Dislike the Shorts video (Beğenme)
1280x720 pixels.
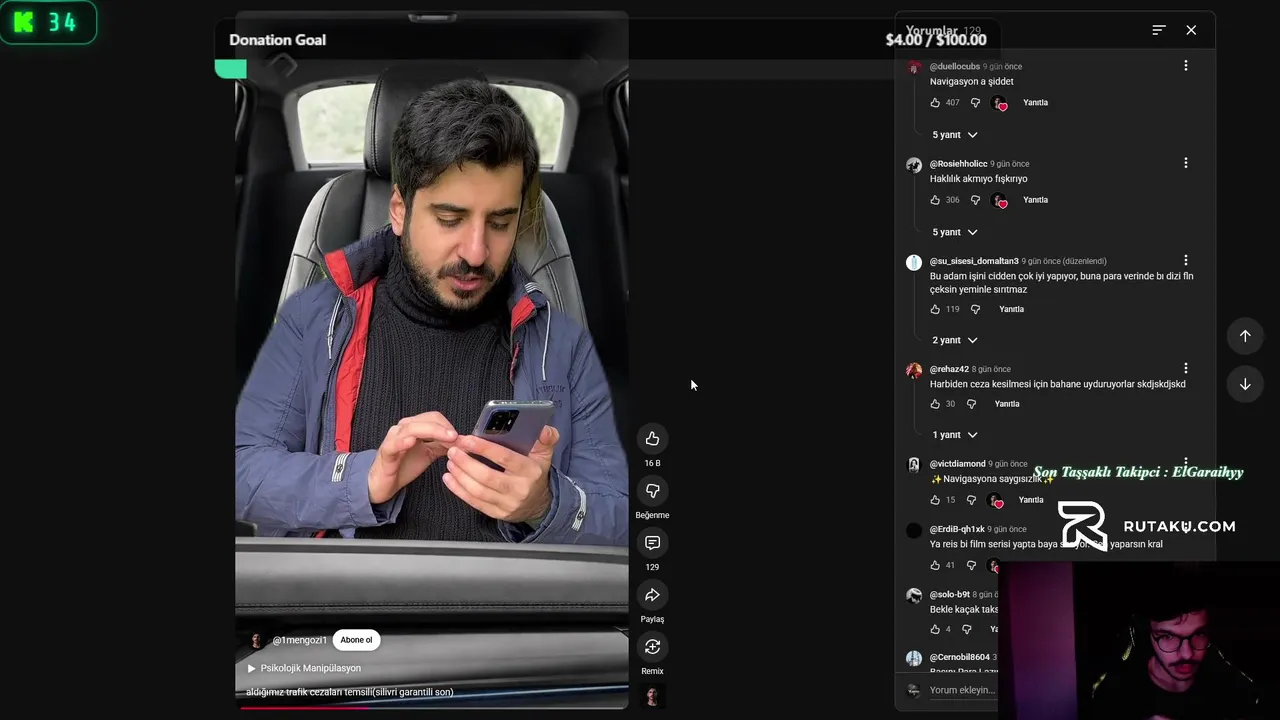(x=652, y=491)
